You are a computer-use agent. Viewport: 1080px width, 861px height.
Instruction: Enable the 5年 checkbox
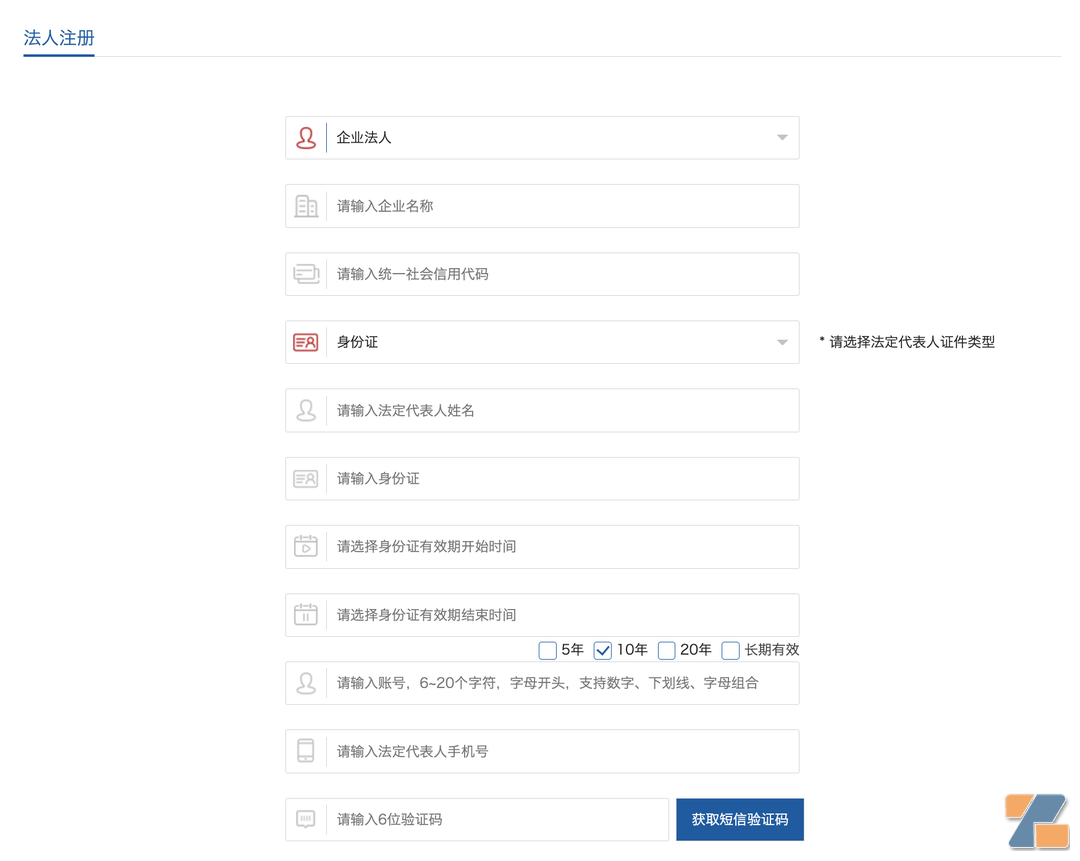tap(547, 650)
